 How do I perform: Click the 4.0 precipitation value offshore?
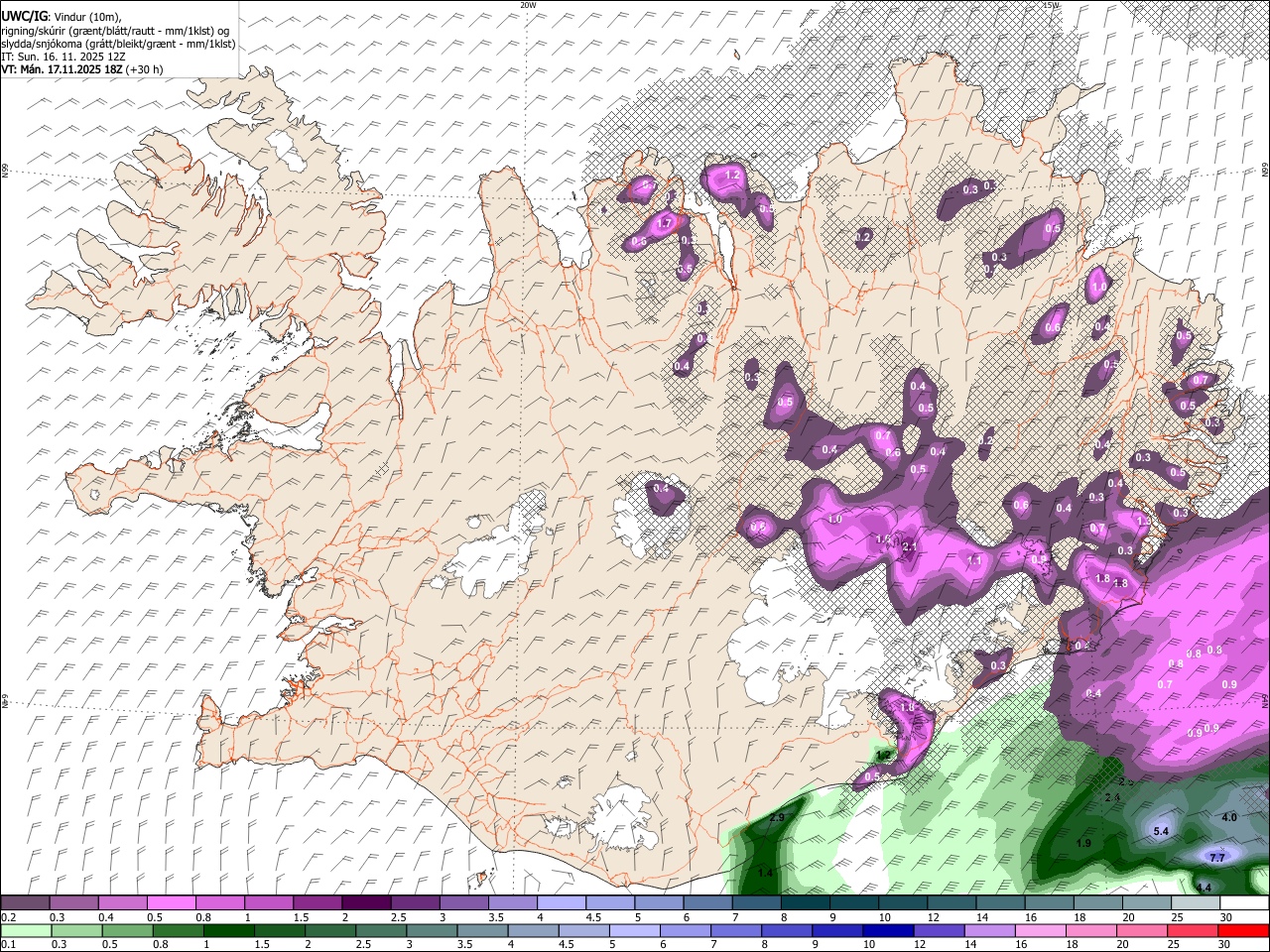tap(1229, 817)
